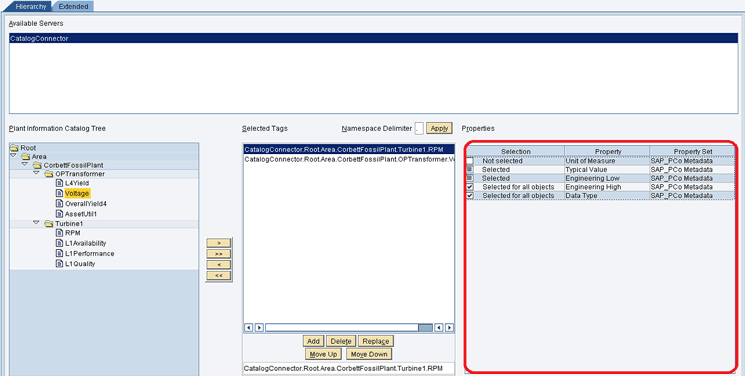Collapse the CorbettFossilPlant node
Viewport: 745px width, 376px height.
tap(25, 164)
